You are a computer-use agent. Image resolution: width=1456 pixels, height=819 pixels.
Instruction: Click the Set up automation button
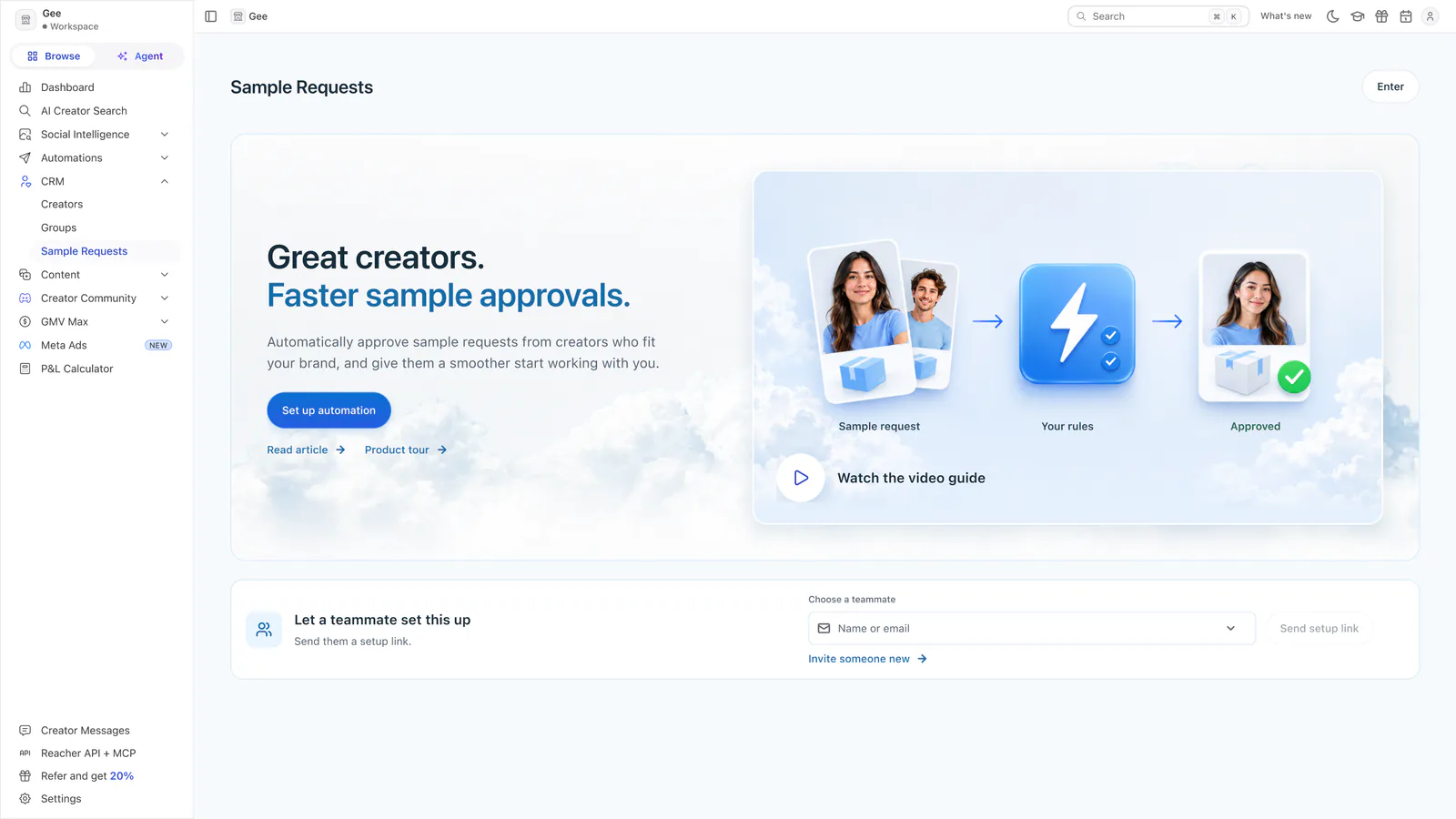point(329,410)
